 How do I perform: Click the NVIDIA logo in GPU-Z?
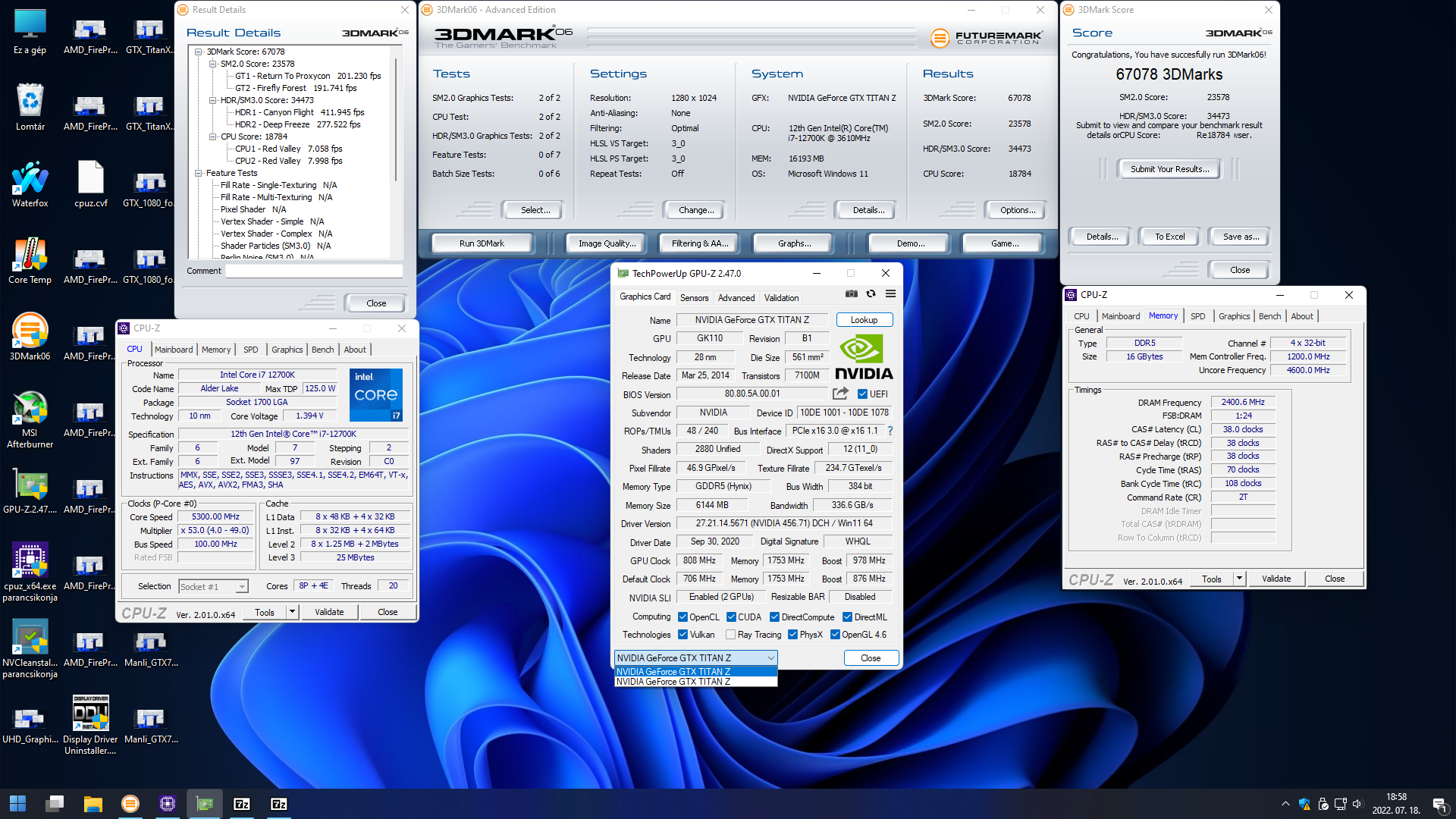click(864, 357)
